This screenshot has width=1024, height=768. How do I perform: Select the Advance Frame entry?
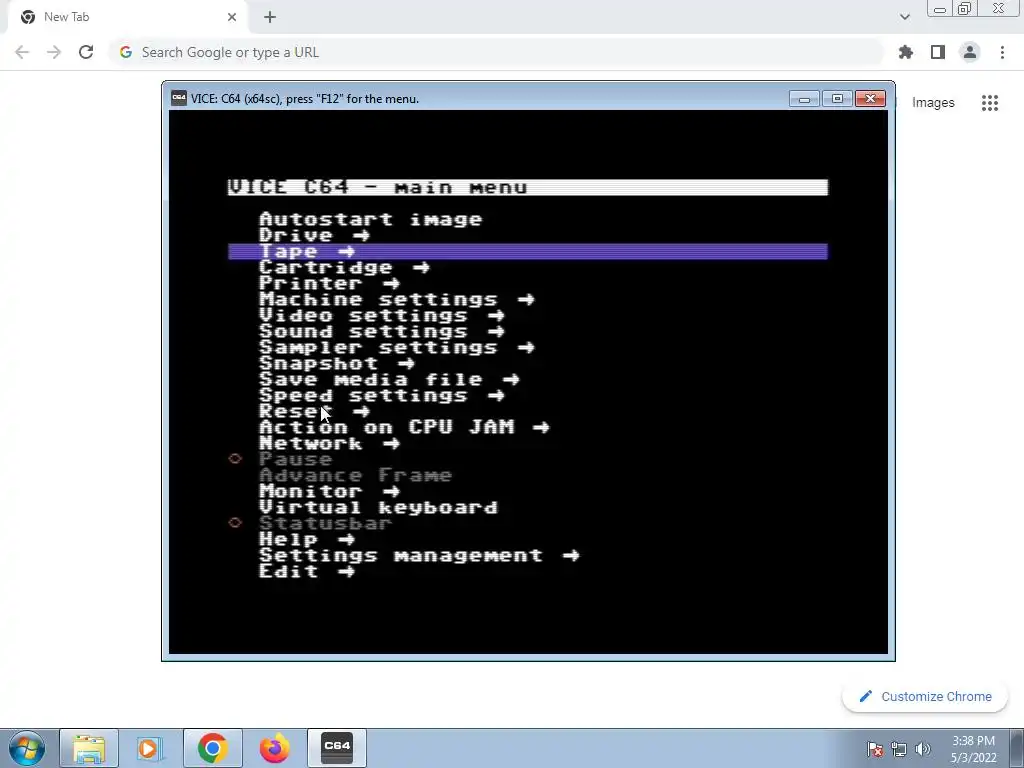click(x=355, y=475)
